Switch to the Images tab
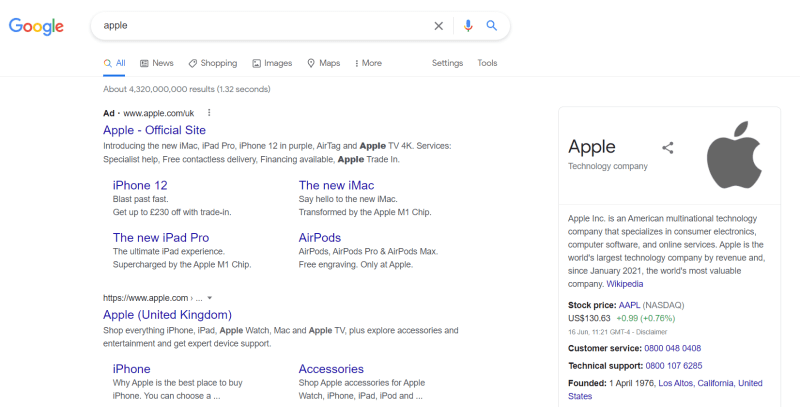The width and height of the screenshot is (800, 407). (x=272, y=63)
